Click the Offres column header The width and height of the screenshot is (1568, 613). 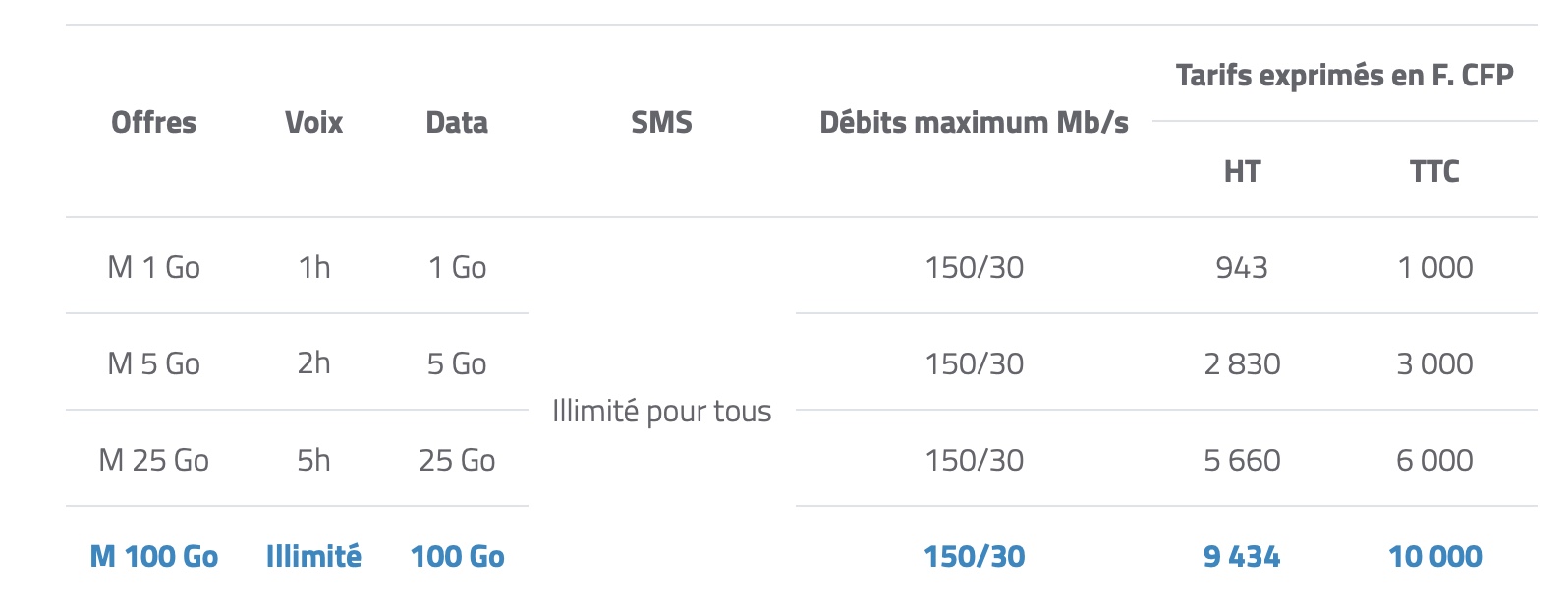[153, 123]
